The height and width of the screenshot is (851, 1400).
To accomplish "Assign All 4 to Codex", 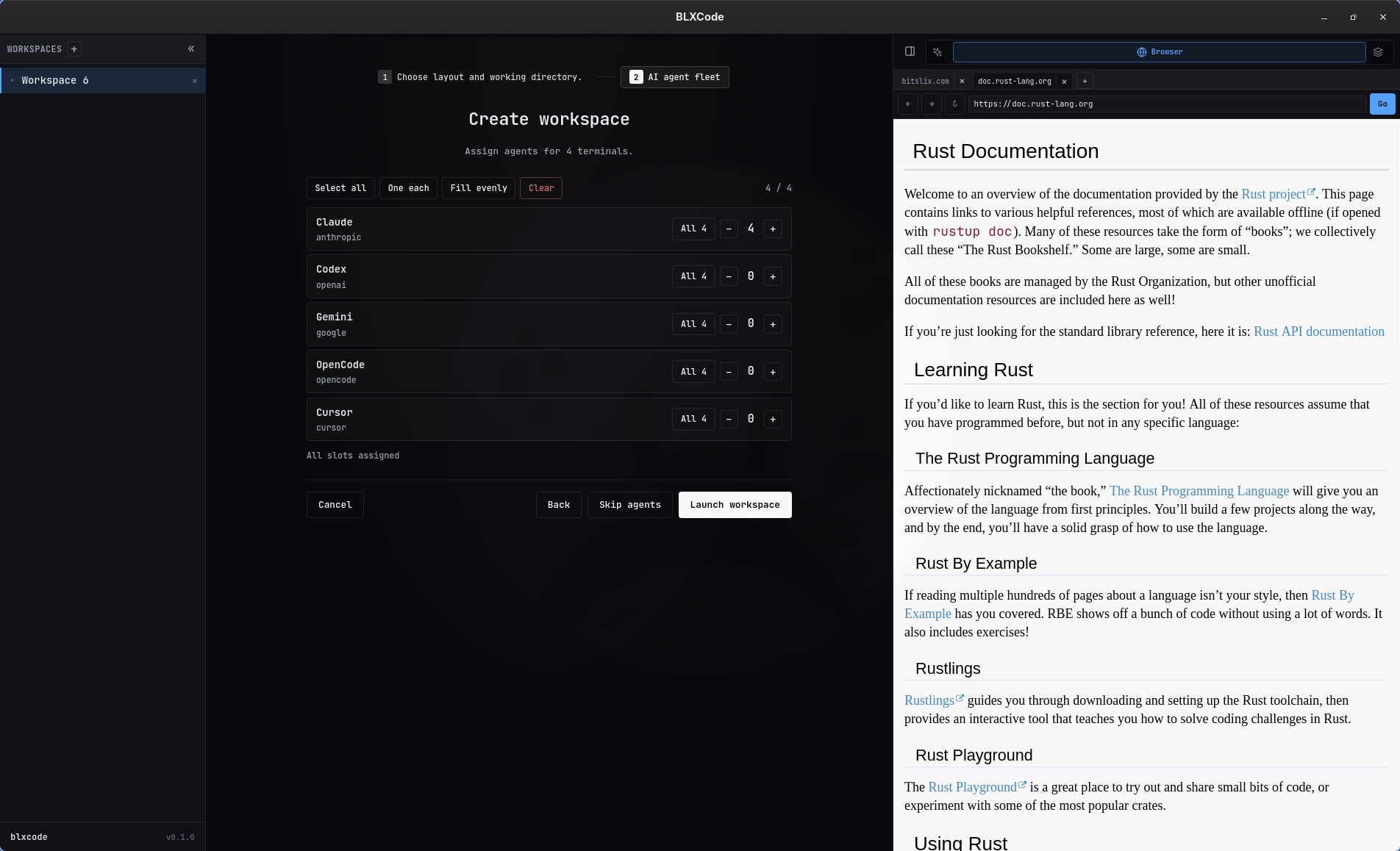I will [693, 277].
